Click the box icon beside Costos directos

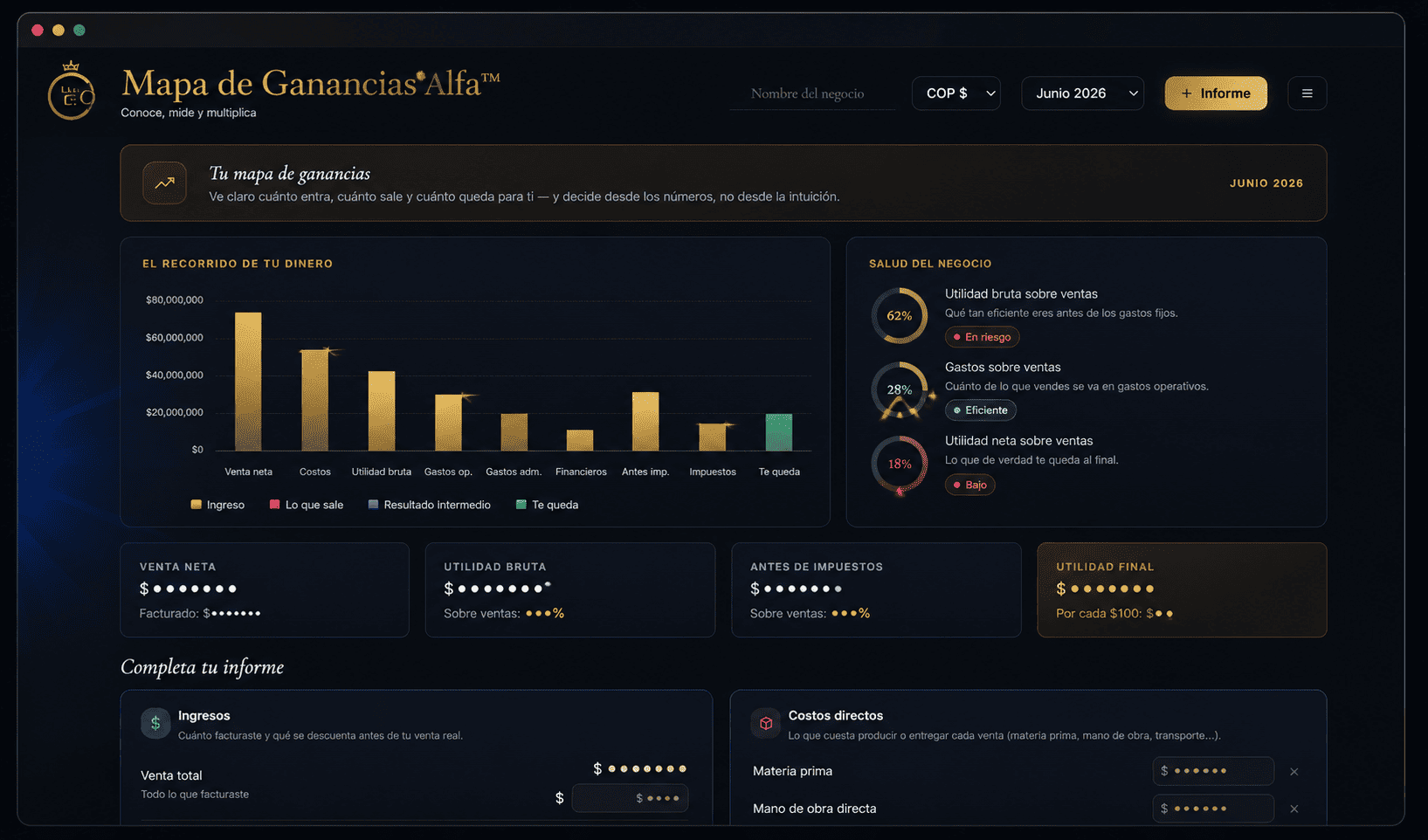[x=766, y=723]
